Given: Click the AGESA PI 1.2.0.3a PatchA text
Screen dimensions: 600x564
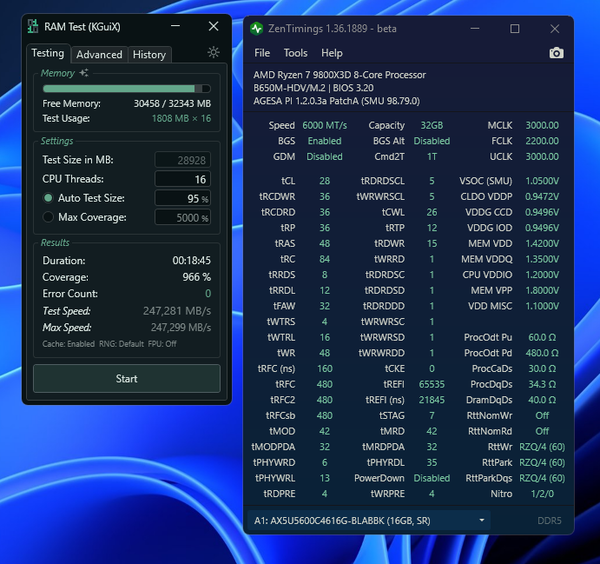Looking at the screenshot, I should (x=336, y=101).
